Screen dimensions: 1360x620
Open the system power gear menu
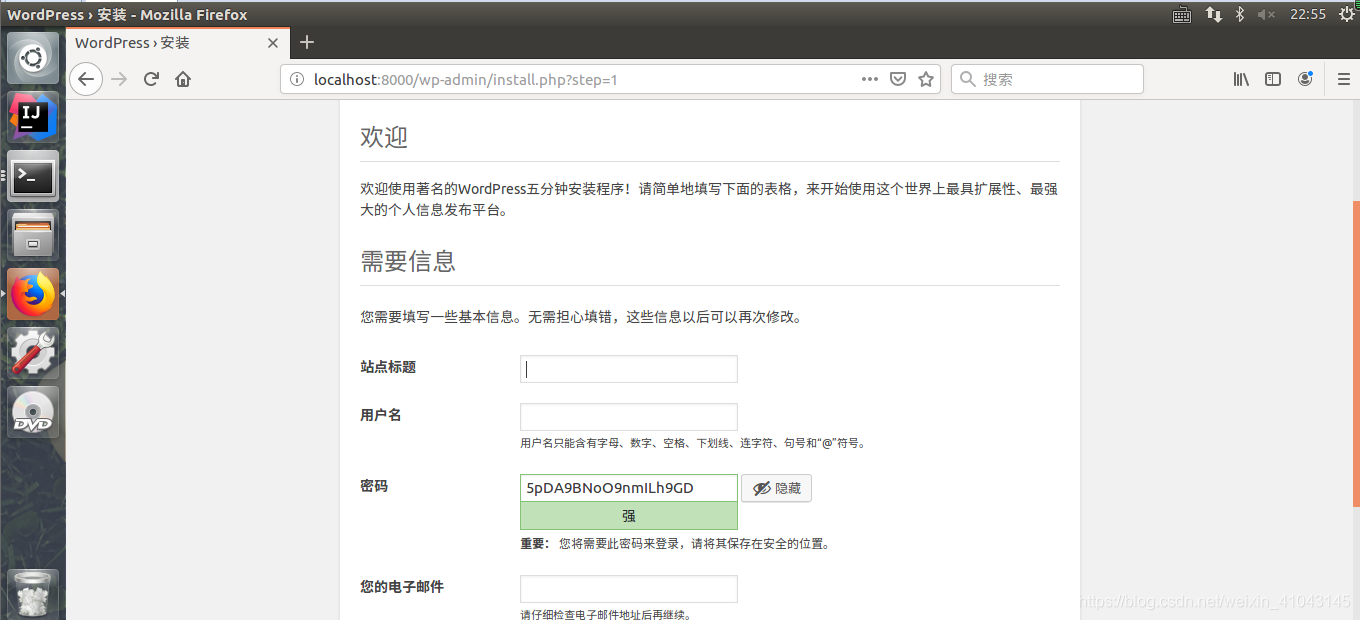pyautogui.click(x=1346, y=14)
